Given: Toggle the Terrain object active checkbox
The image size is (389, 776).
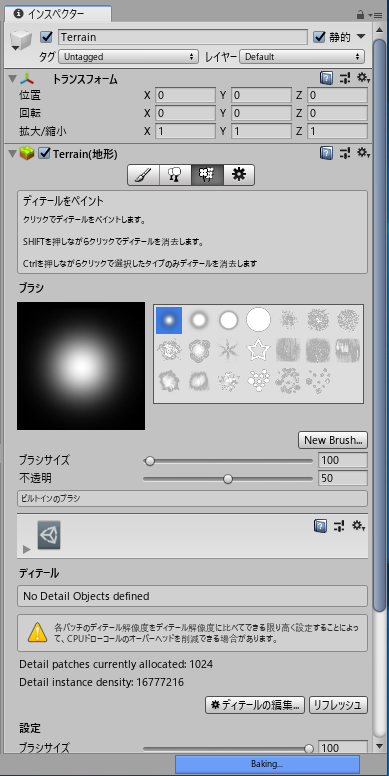Looking at the screenshot, I should [x=47, y=37].
